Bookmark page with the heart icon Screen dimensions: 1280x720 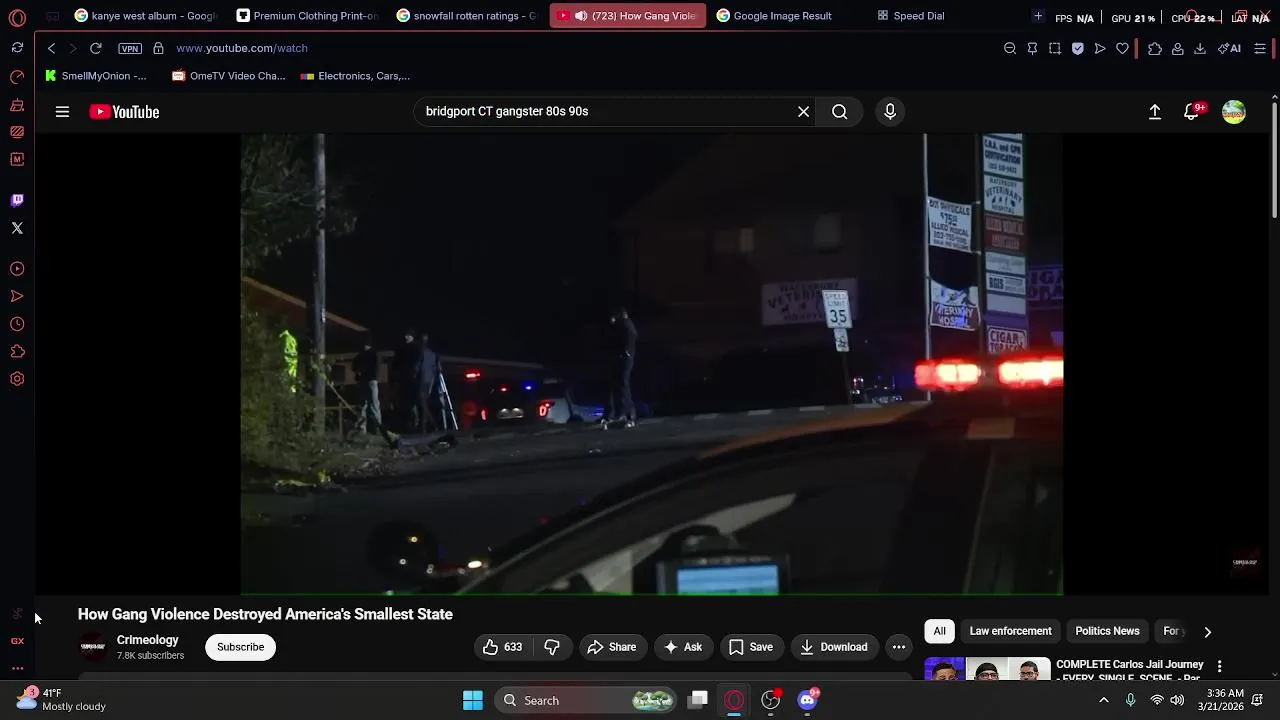coord(1122,48)
